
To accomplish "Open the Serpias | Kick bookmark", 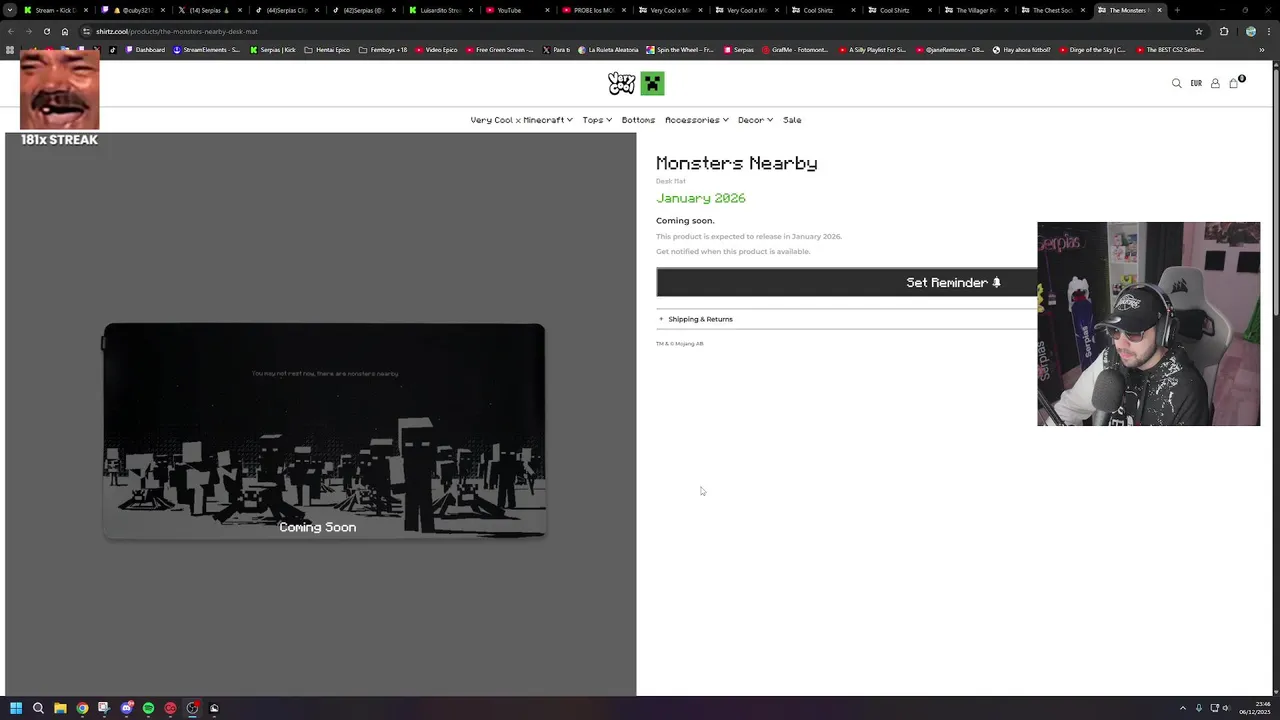I will click(273, 50).
